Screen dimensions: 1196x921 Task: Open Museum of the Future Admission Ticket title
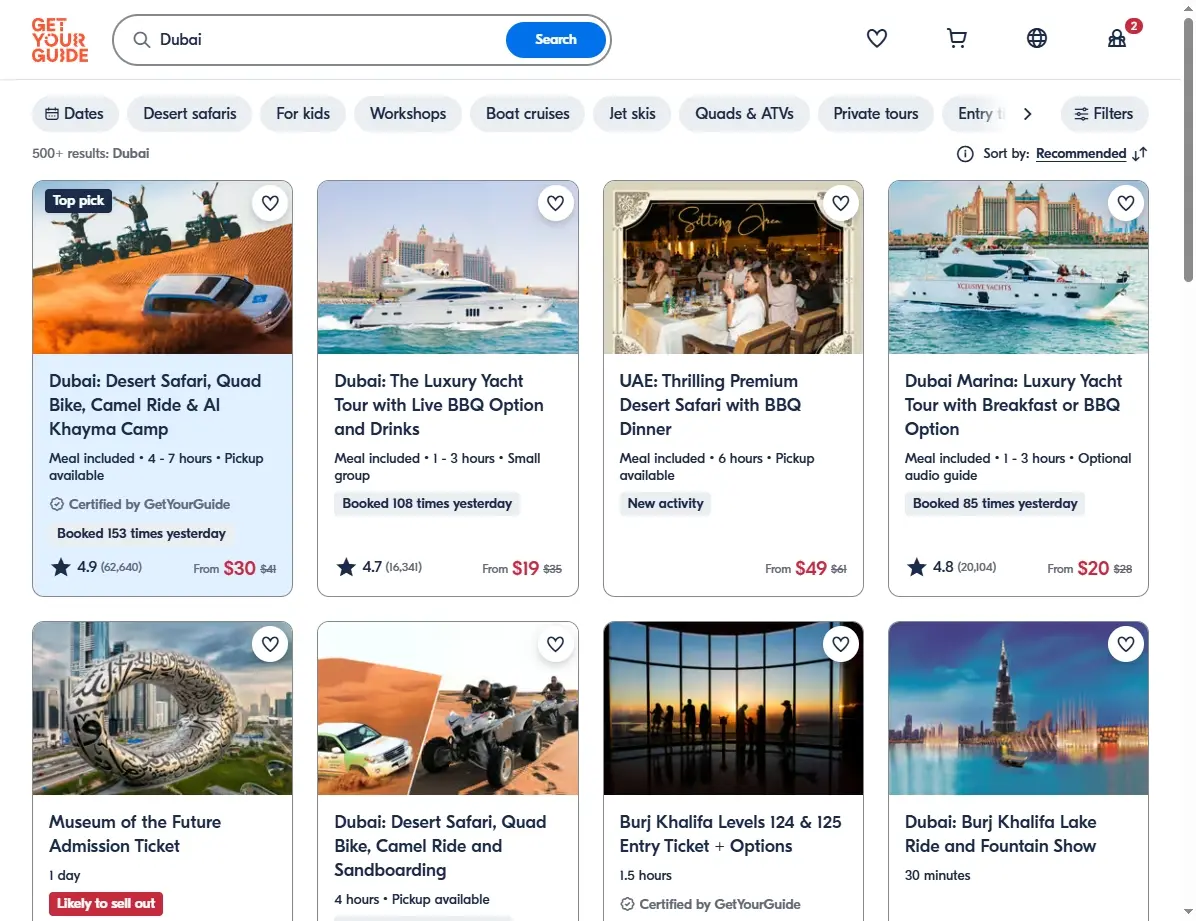click(x=135, y=834)
